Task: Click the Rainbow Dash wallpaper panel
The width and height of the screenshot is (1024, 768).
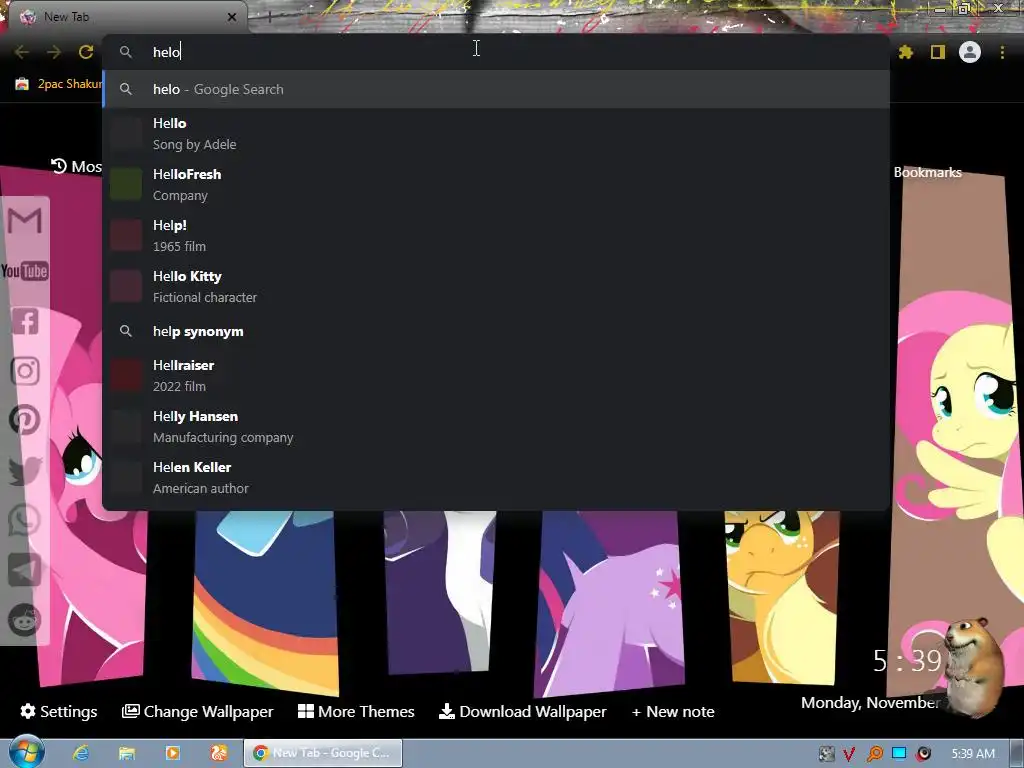Action: click(x=264, y=601)
